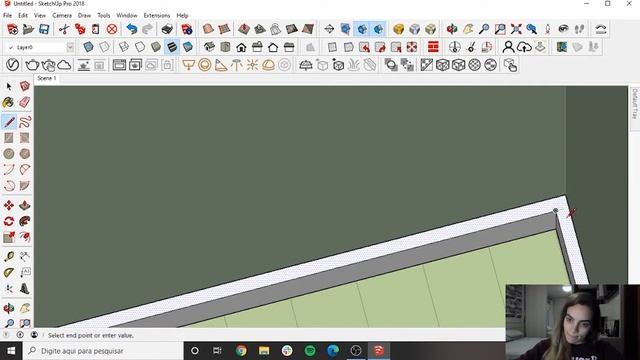Launch V-Ray interactive render teapot with hand

click(x=48, y=65)
